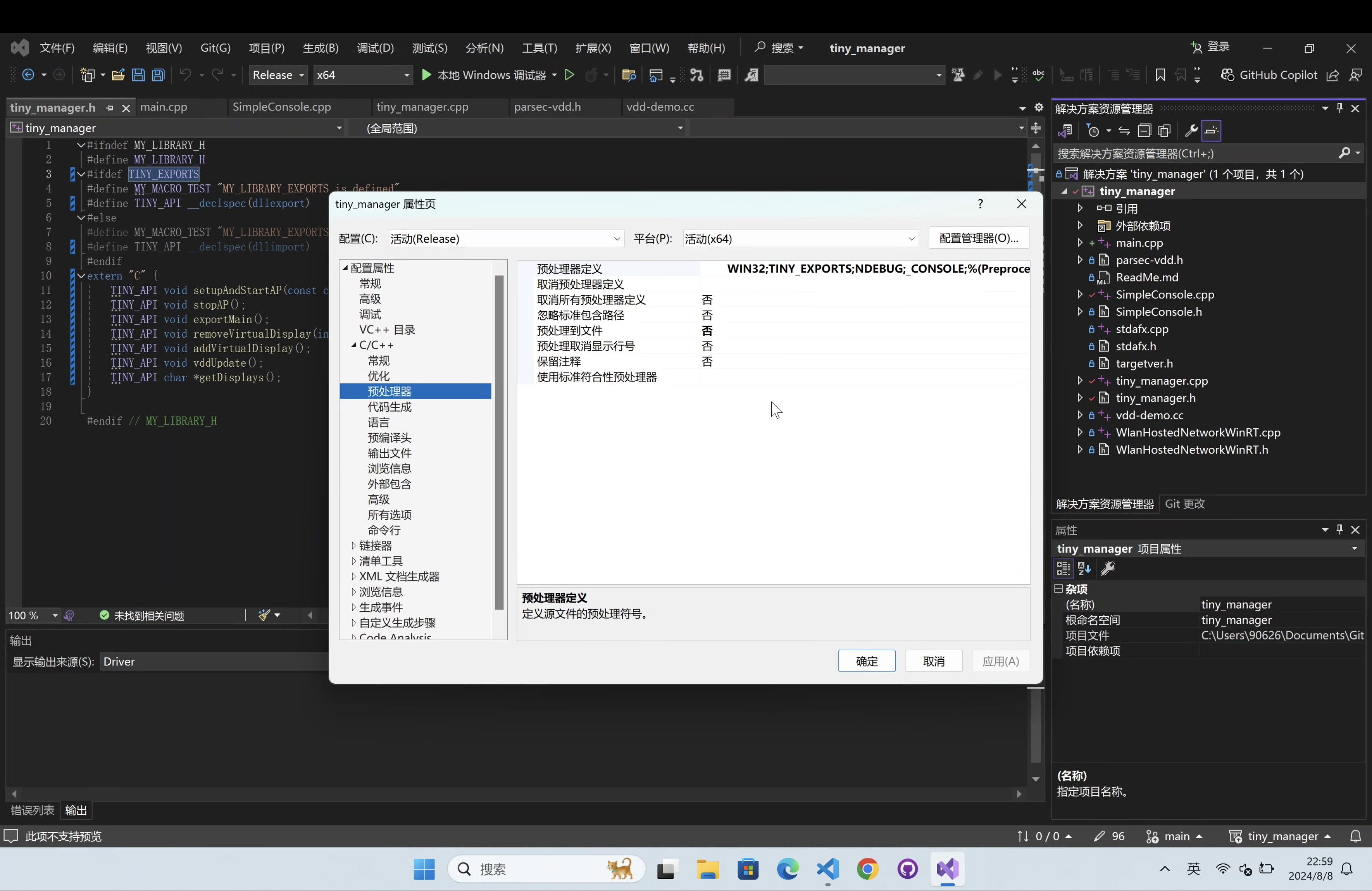Open Visual Studio Code from taskbar
This screenshot has width=1372, height=891.
[x=828, y=869]
